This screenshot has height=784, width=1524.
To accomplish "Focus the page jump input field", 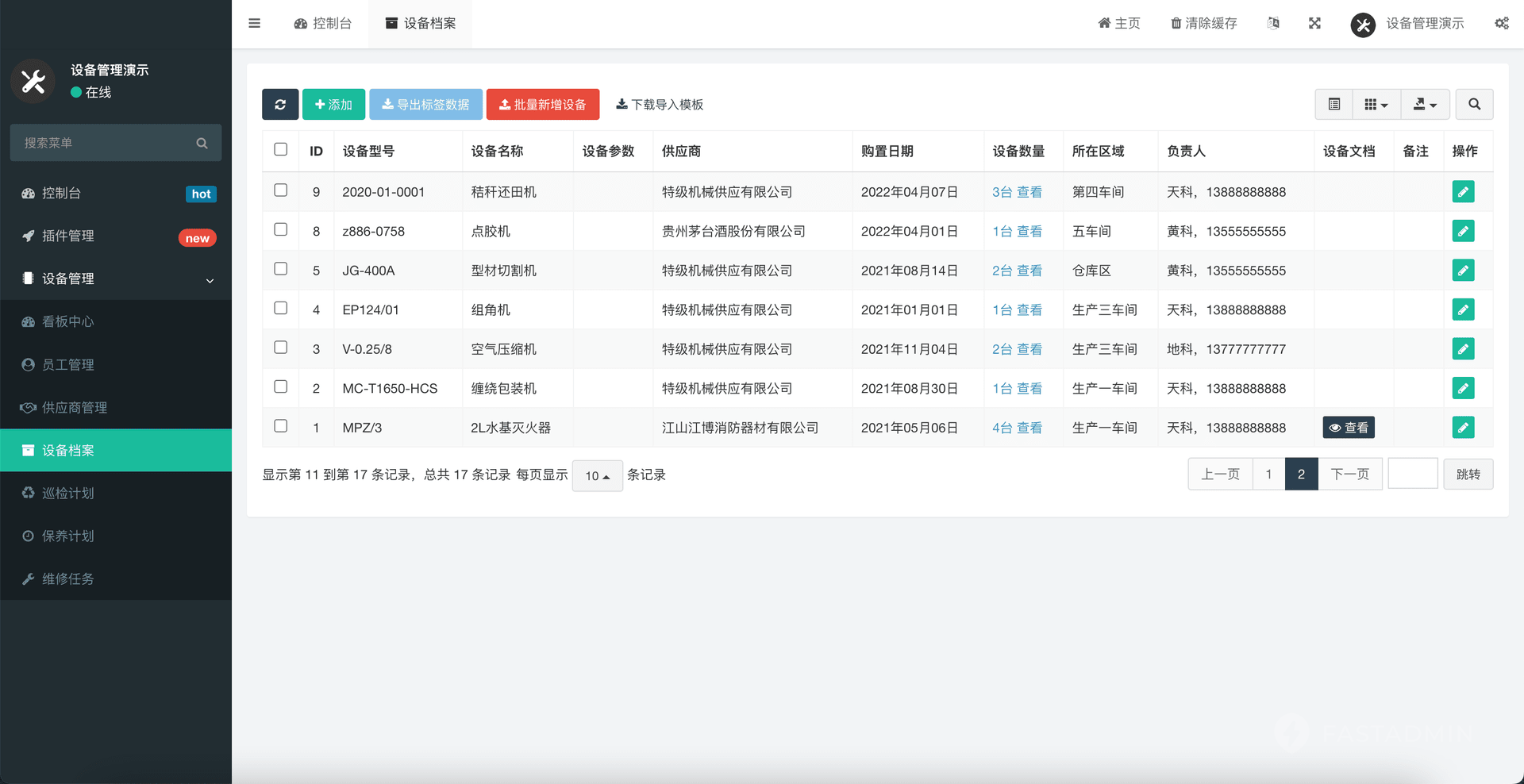I will (1413, 474).
